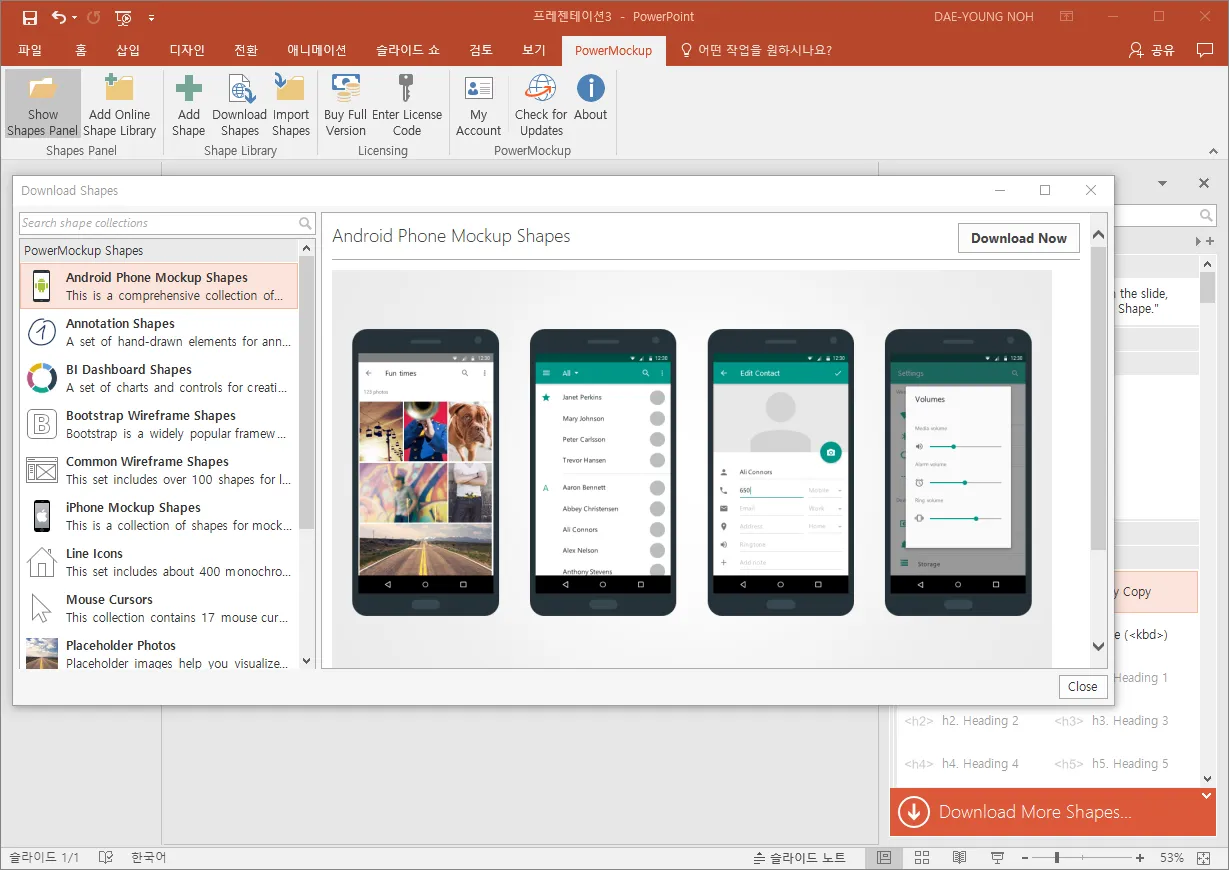Switch to slide sorter view
The image size is (1229, 870).
[x=922, y=858]
